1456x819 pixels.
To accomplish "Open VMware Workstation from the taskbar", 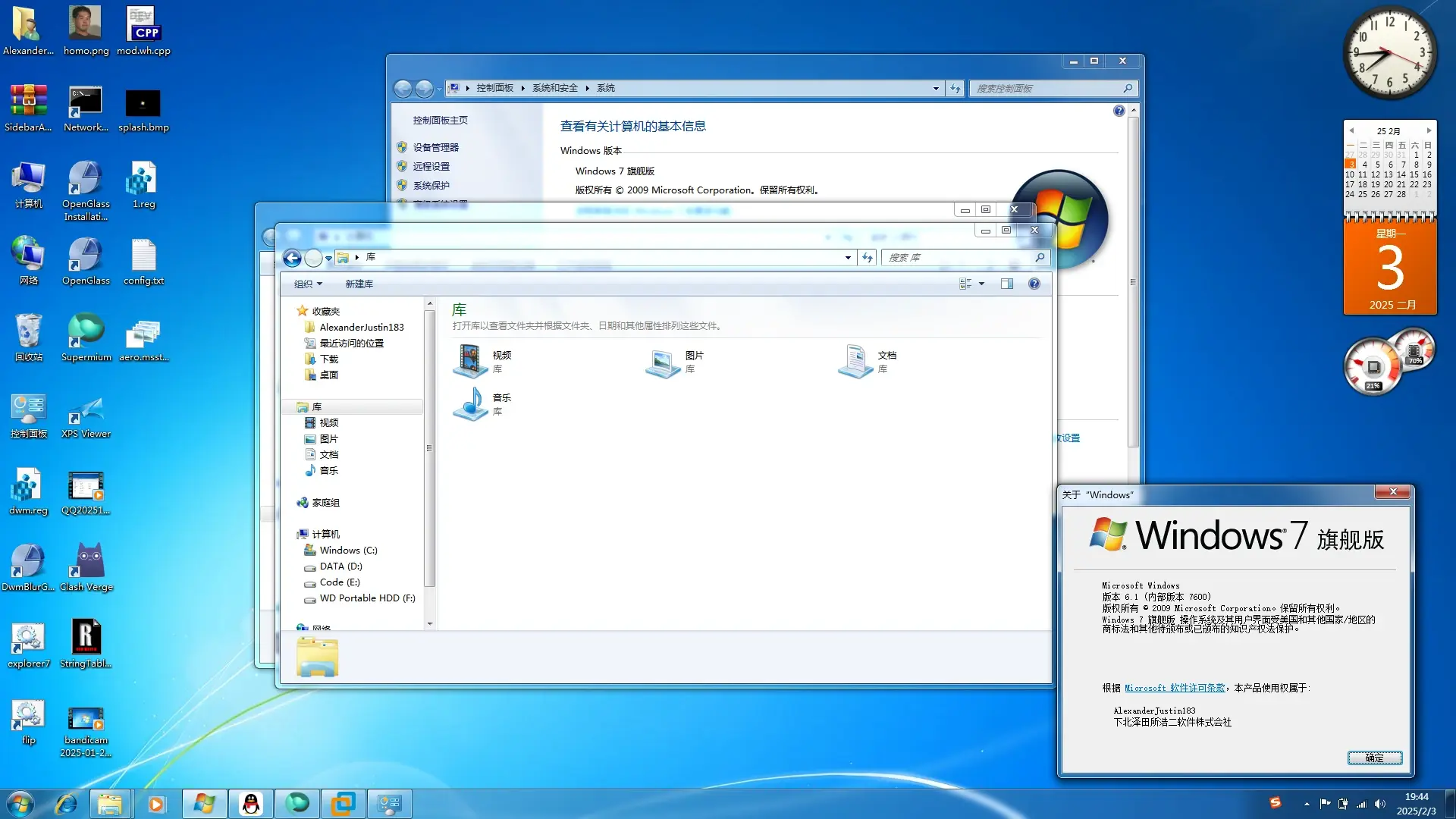I will tap(343, 804).
